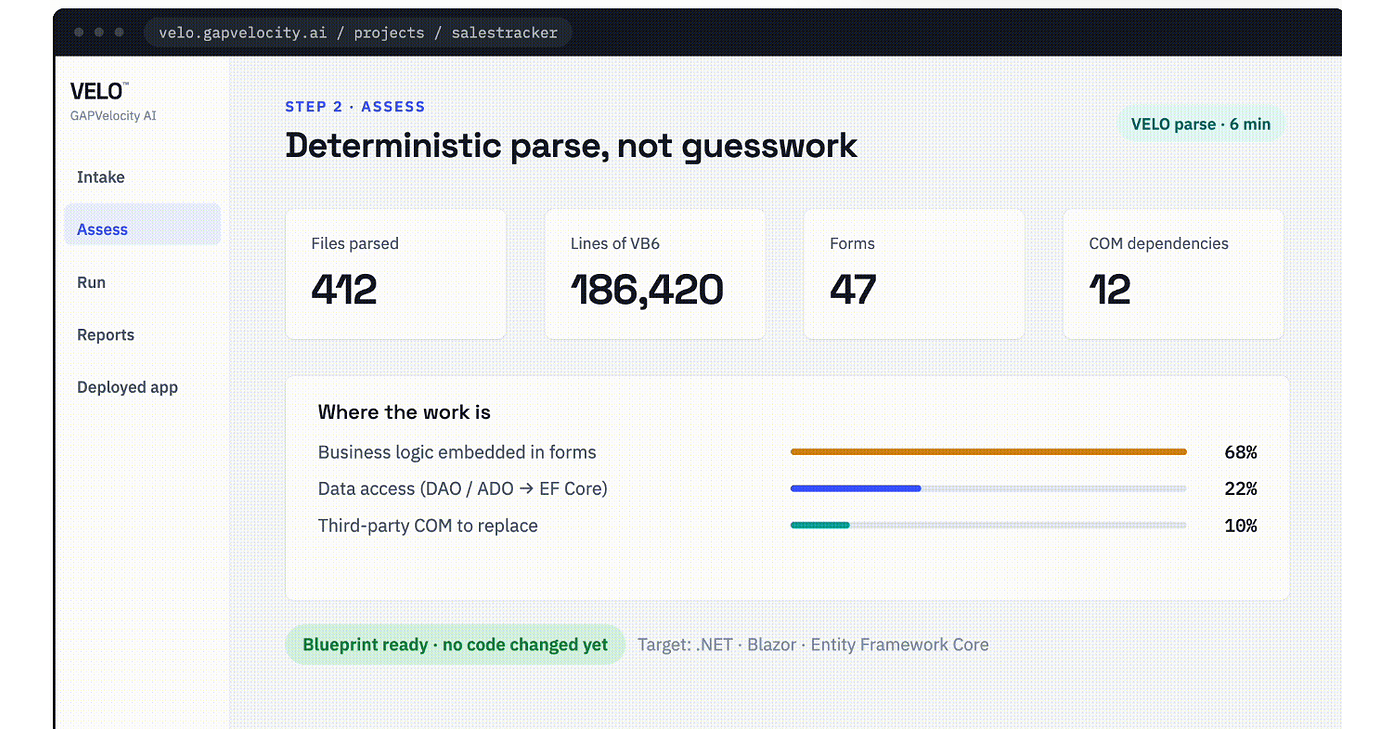Click the 22% value

pyautogui.click(x=1240, y=489)
